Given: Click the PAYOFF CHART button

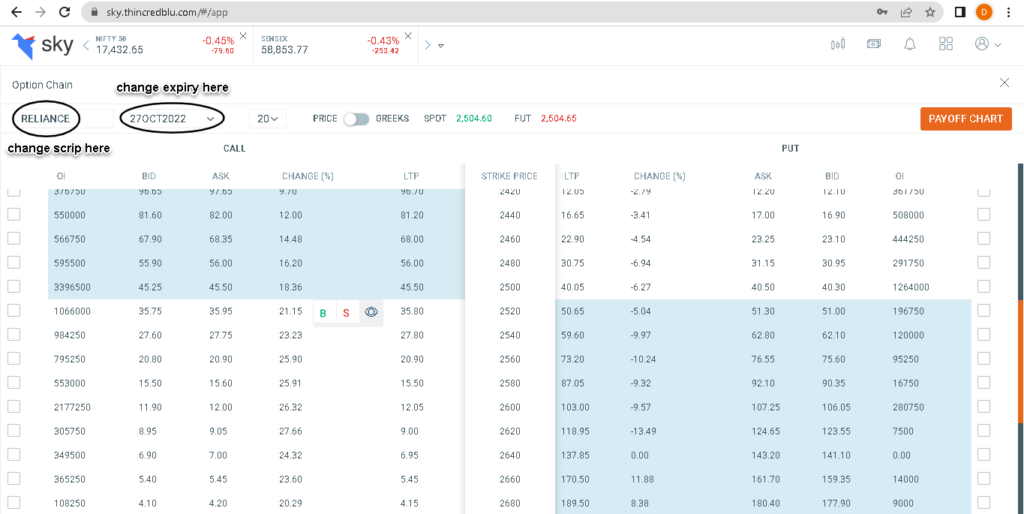Looking at the screenshot, I should [x=966, y=118].
